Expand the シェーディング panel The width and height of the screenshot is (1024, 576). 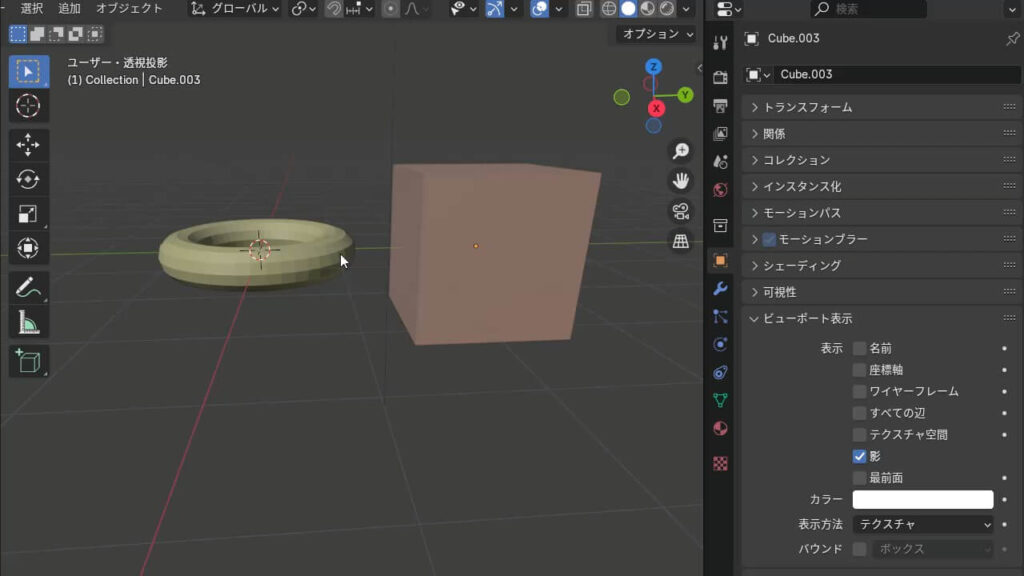coord(881,266)
